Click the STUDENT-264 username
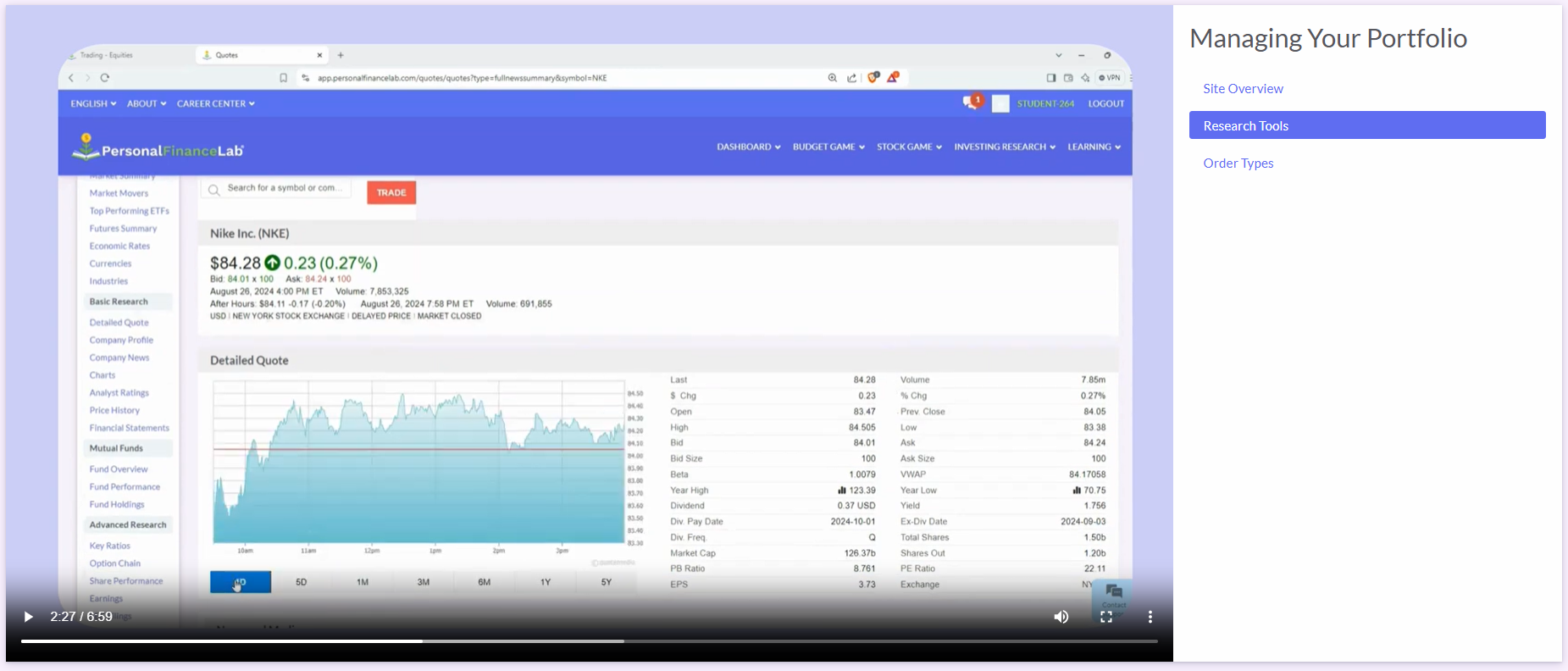This screenshot has width=1568, height=671. coord(1045,103)
